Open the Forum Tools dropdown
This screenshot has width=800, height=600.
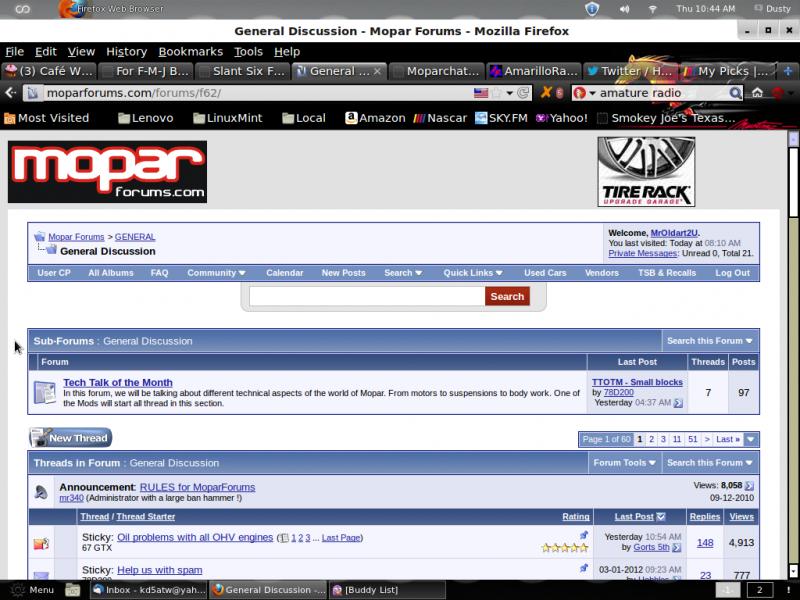coord(625,463)
